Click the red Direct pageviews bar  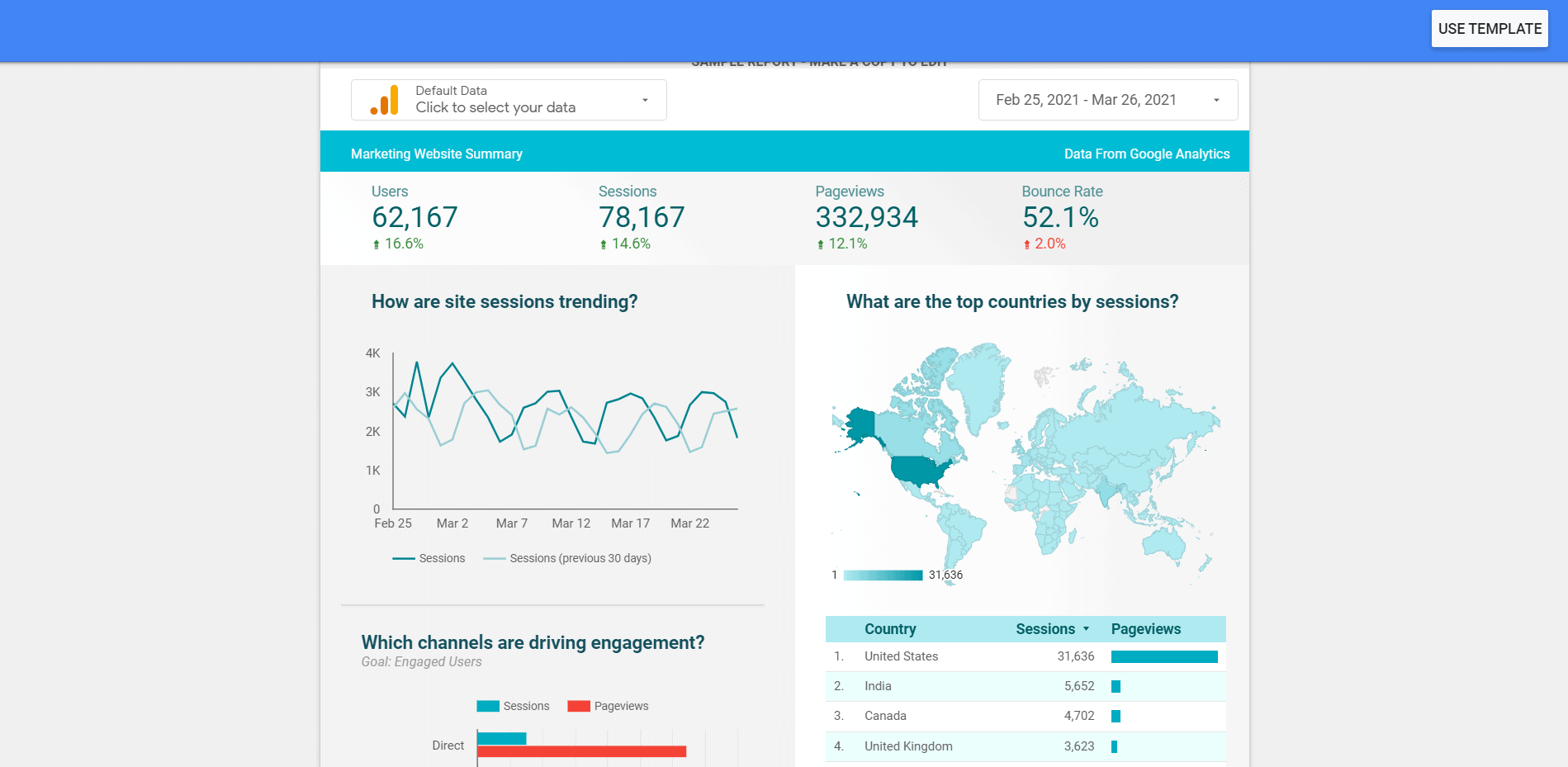click(x=581, y=751)
